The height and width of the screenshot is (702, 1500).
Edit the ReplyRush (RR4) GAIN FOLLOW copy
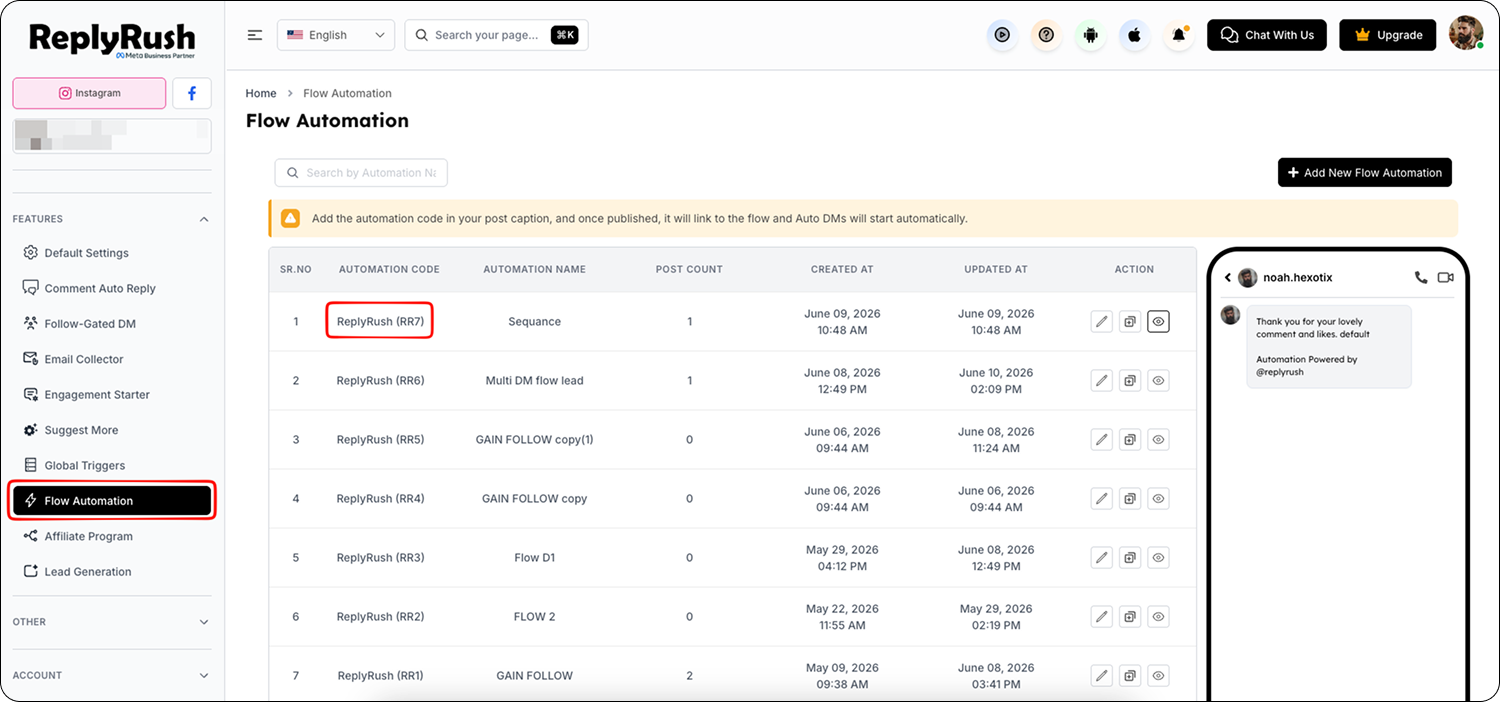(x=1102, y=499)
